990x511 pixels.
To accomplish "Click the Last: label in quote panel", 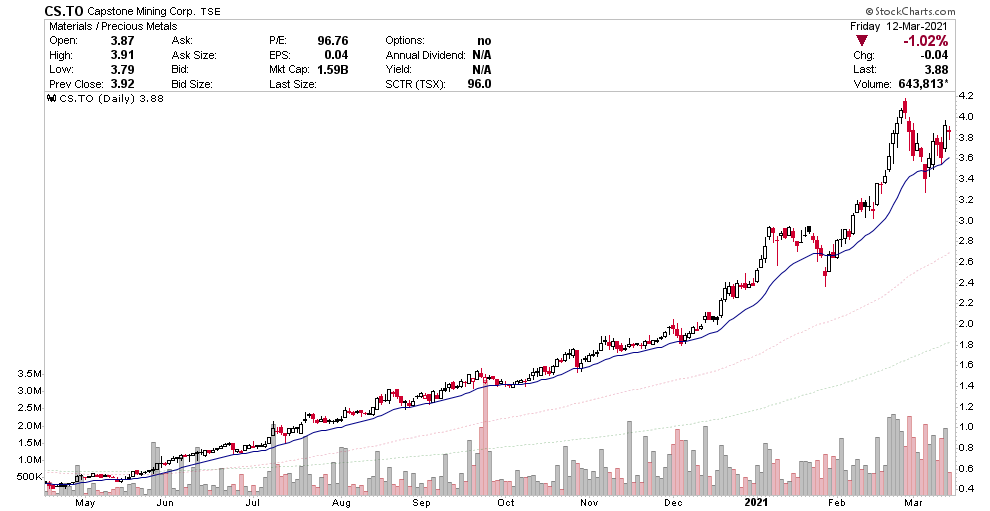I will (x=864, y=70).
